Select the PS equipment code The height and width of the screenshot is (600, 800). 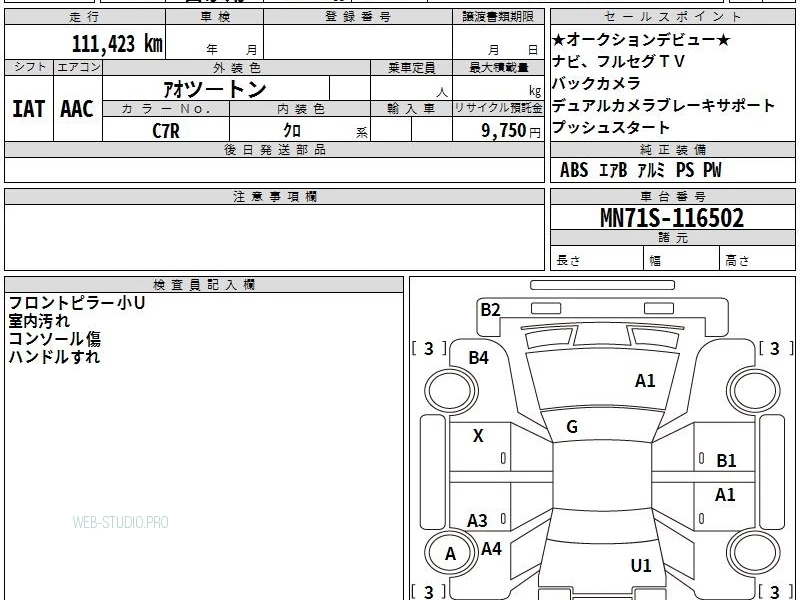[685, 170]
